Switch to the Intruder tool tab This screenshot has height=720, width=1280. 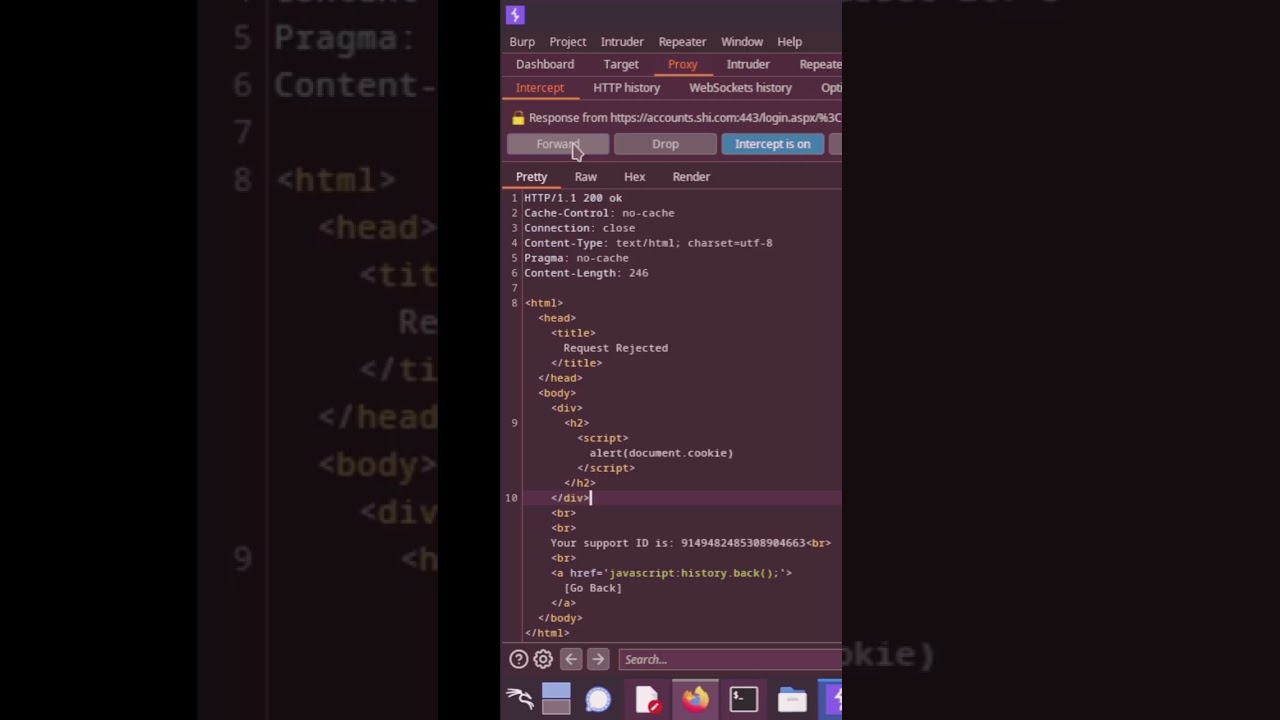pyautogui.click(x=748, y=64)
